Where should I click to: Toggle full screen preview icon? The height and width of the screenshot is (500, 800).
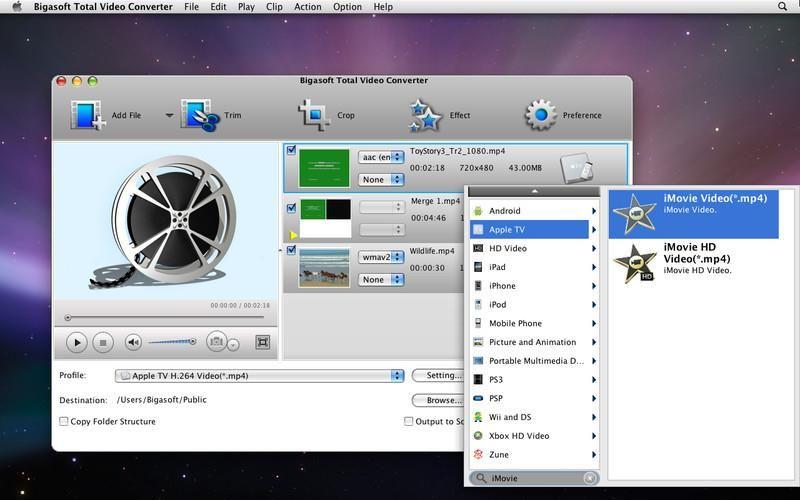pyautogui.click(x=263, y=342)
